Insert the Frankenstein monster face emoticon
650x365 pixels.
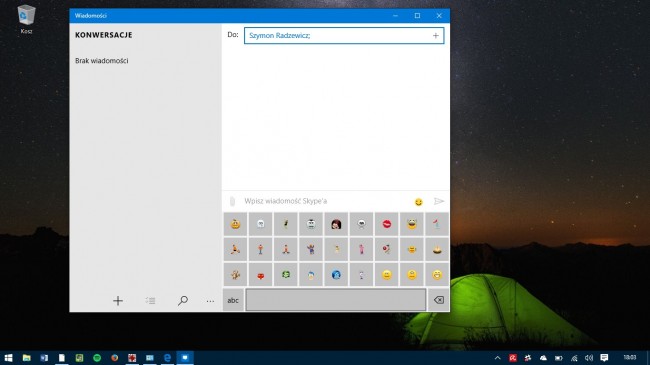(x=311, y=224)
